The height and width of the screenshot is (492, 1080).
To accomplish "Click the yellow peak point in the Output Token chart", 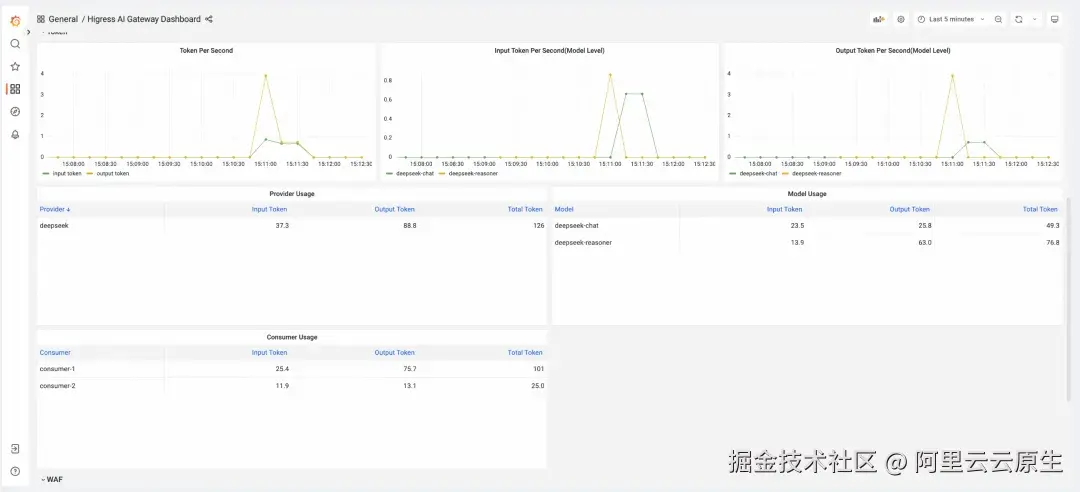I will tap(952, 76).
